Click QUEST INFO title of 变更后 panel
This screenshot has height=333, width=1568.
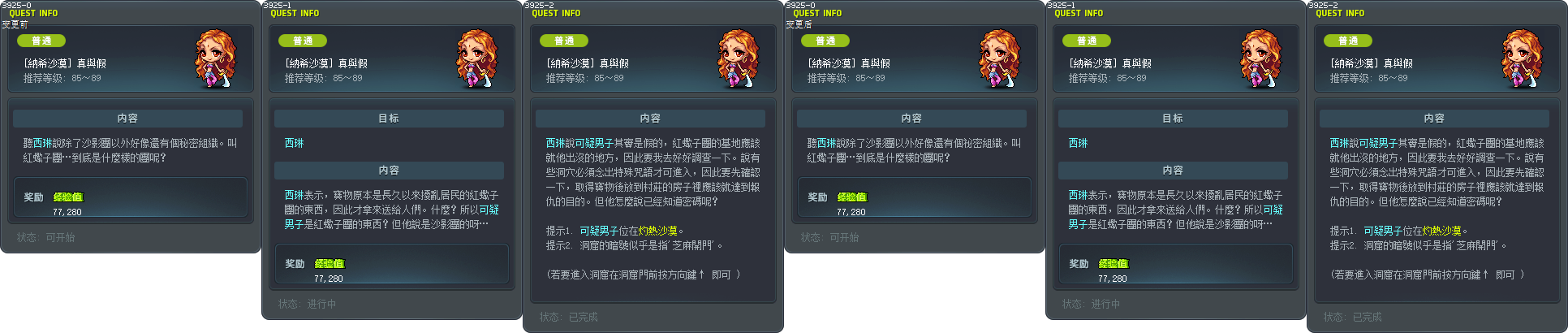click(x=817, y=13)
